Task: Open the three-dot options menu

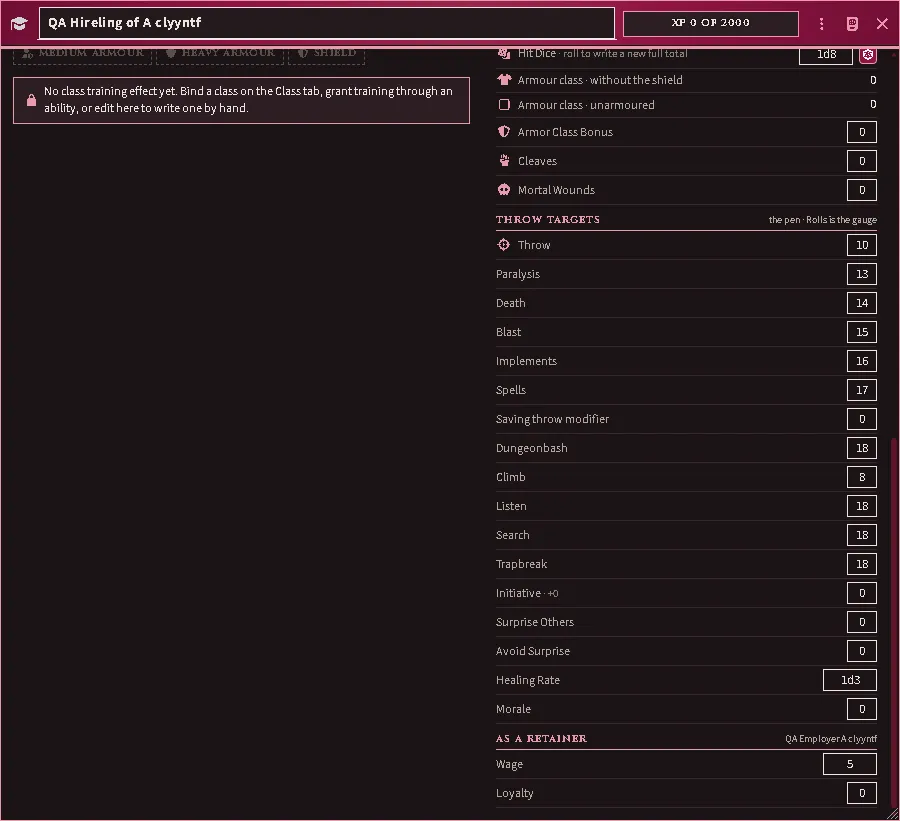Action: click(821, 24)
